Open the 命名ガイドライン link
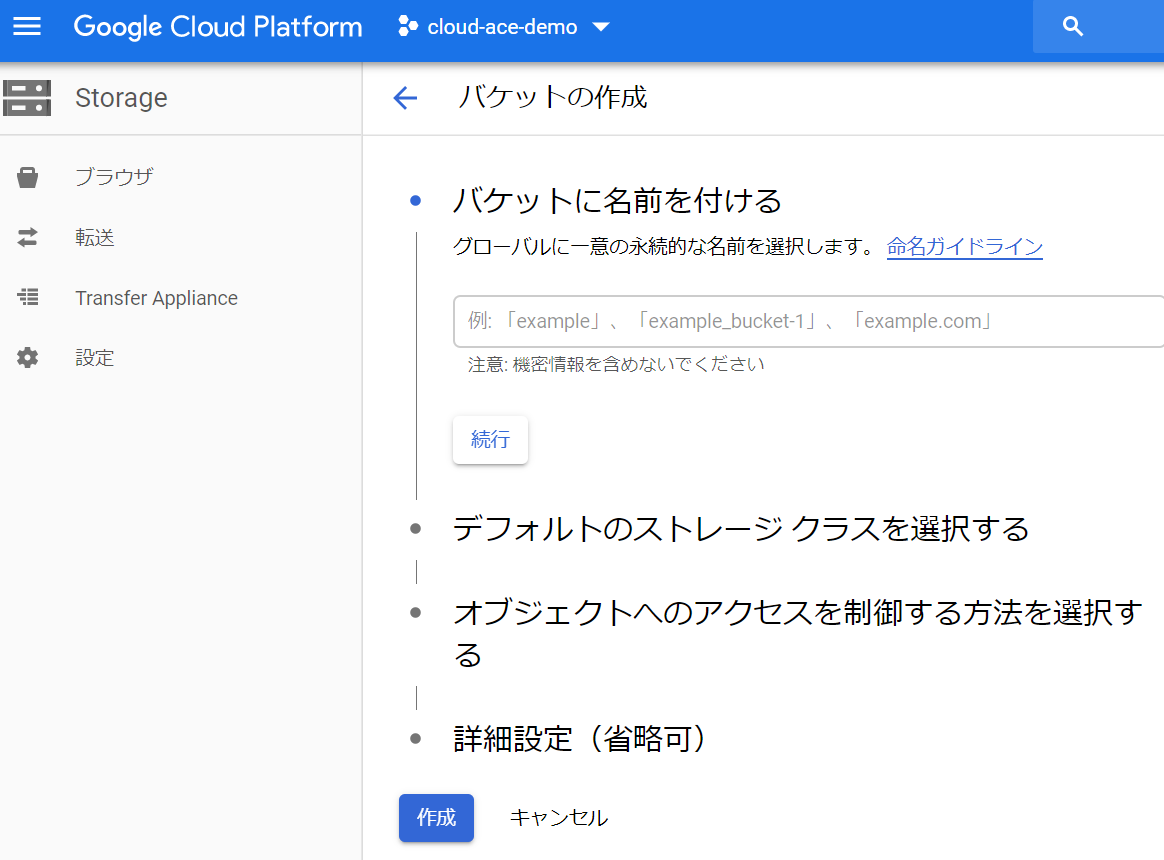Screen dimensions: 1164x860 point(964,247)
